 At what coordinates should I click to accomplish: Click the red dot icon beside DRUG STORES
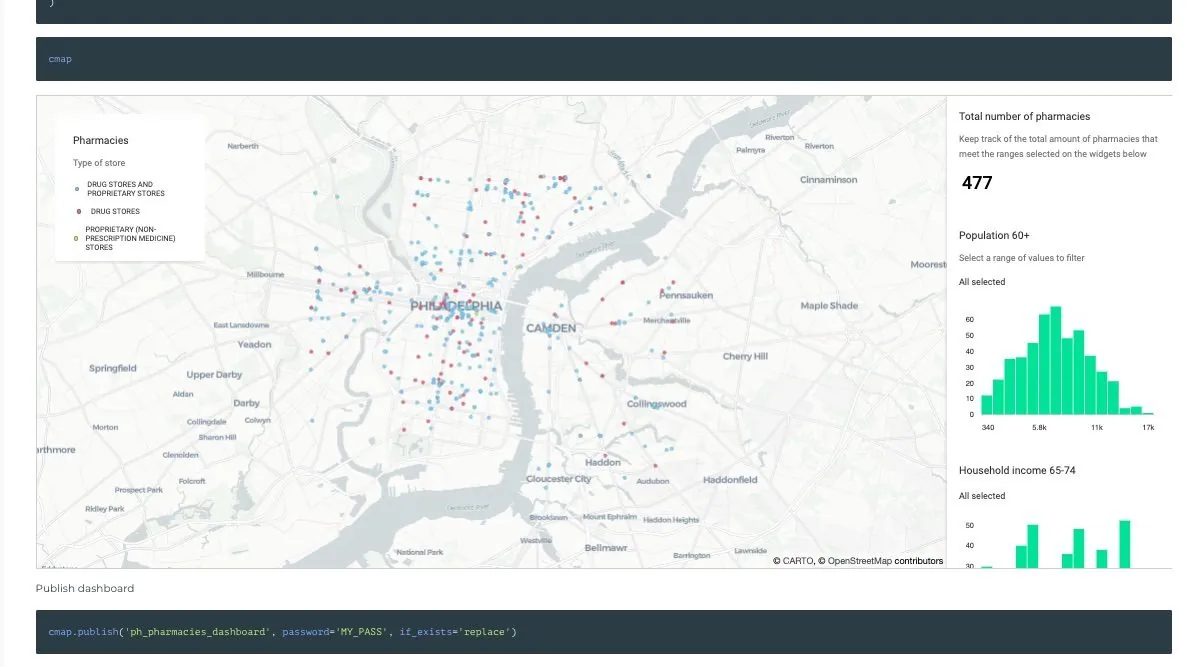[x=79, y=211]
